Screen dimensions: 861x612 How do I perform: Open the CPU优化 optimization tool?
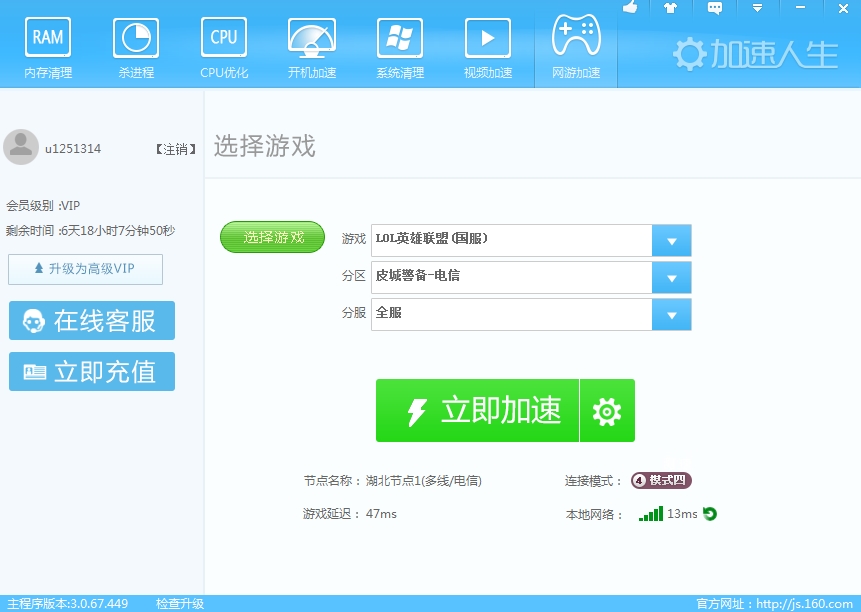223,45
